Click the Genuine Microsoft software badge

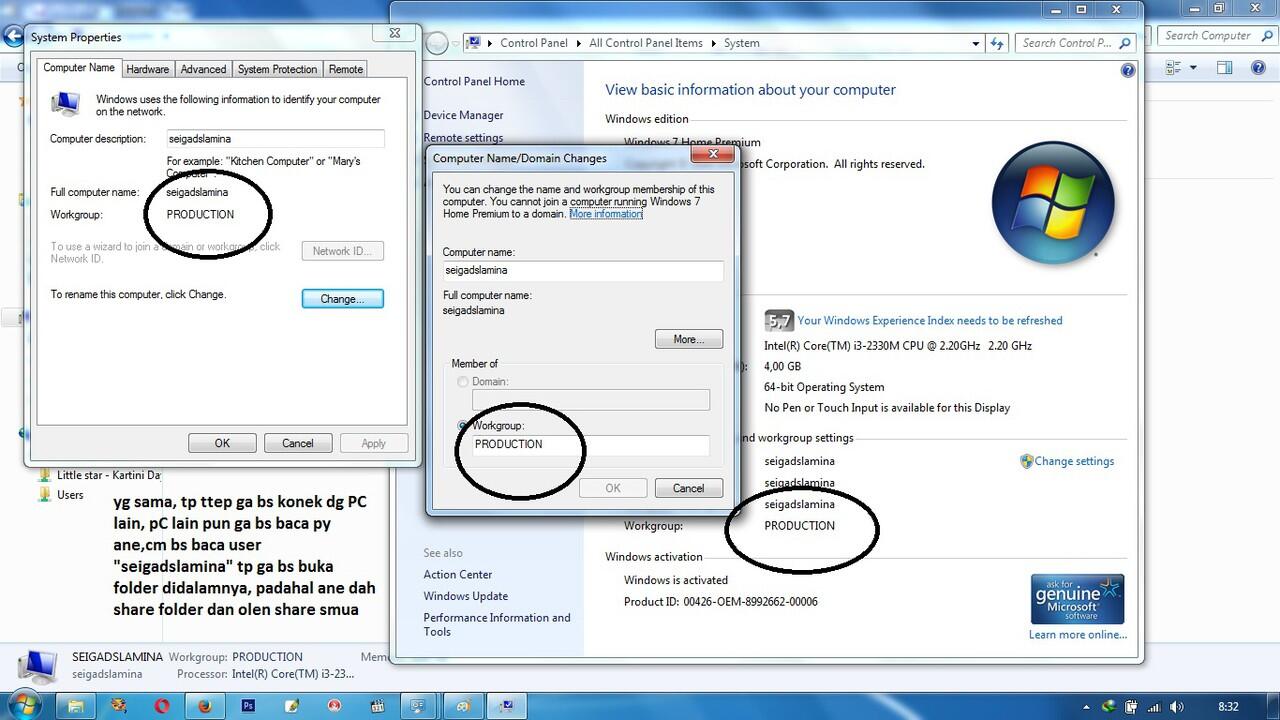click(x=1077, y=599)
